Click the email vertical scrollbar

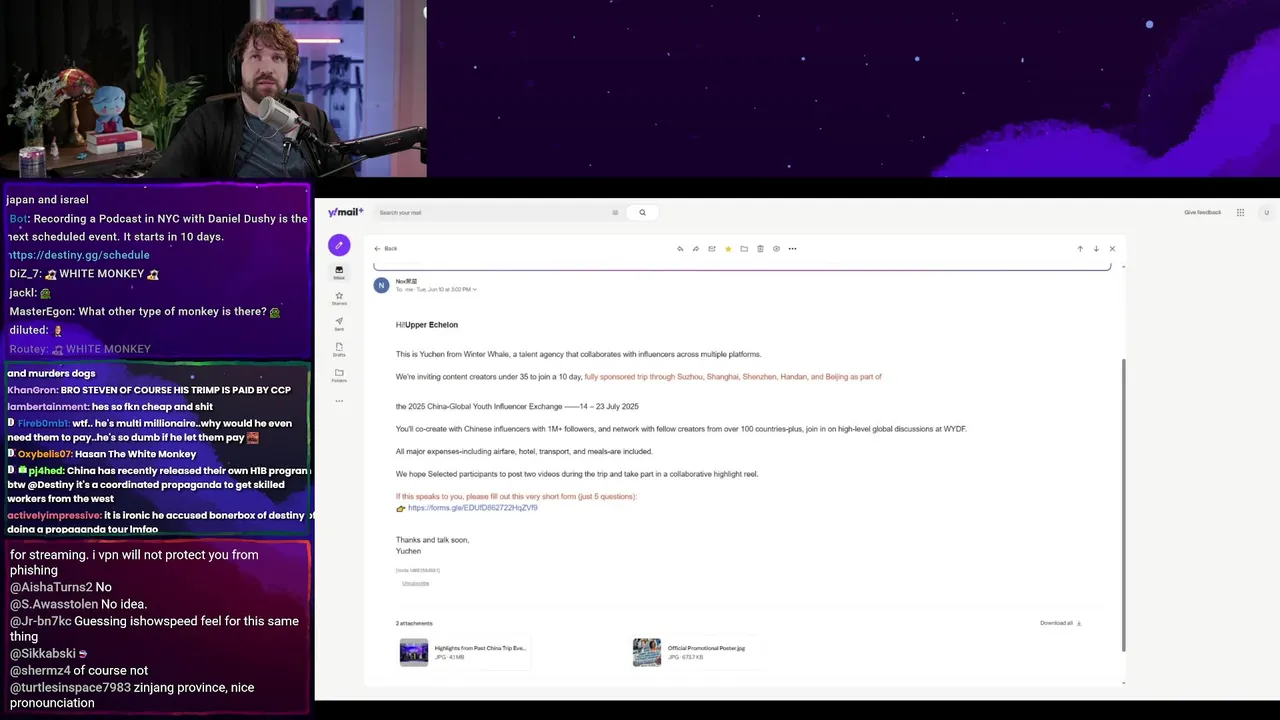pos(1123,505)
